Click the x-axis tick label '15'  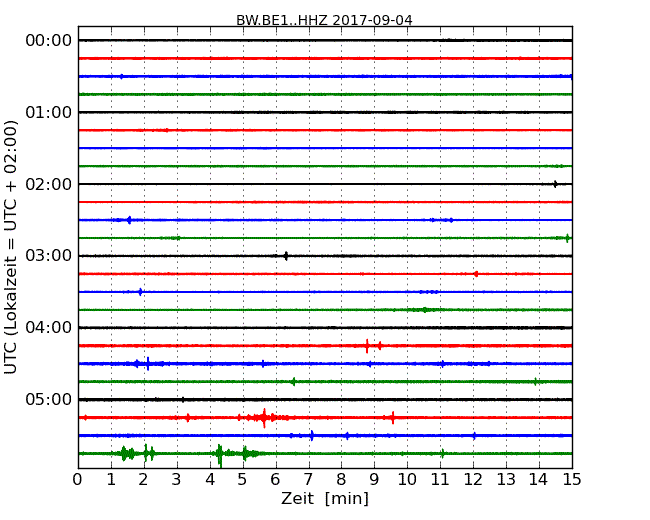(572, 479)
